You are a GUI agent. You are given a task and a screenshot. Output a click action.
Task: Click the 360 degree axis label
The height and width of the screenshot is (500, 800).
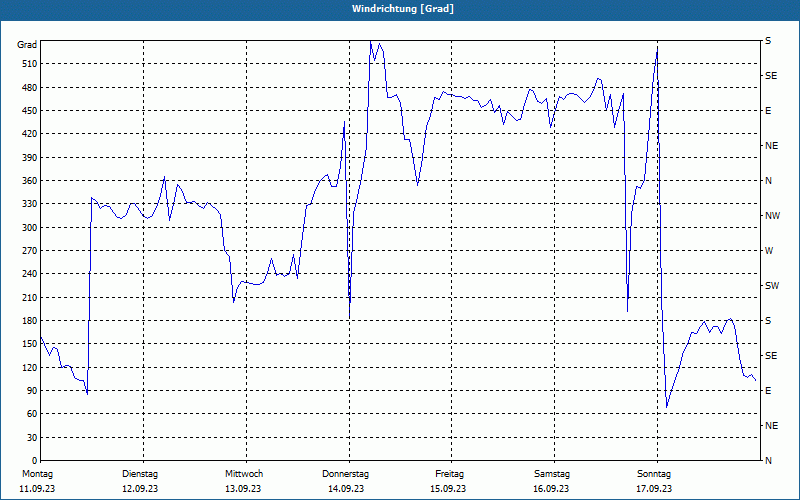coord(30,181)
